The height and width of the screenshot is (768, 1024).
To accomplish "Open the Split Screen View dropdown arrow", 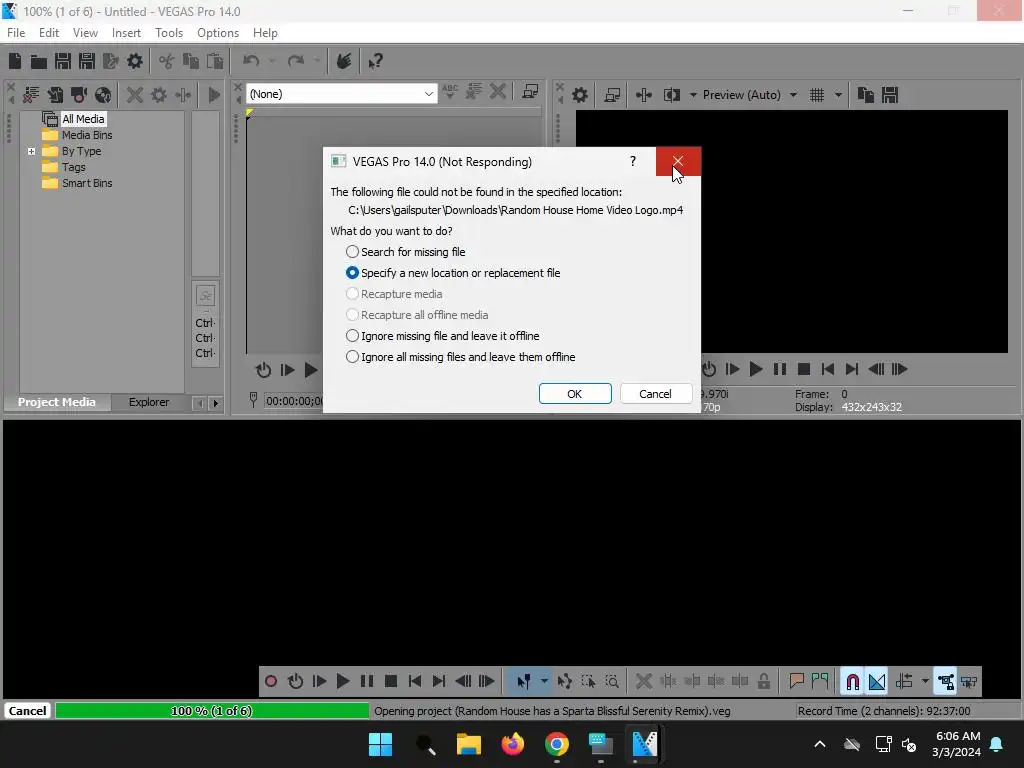I will click(x=693, y=95).
